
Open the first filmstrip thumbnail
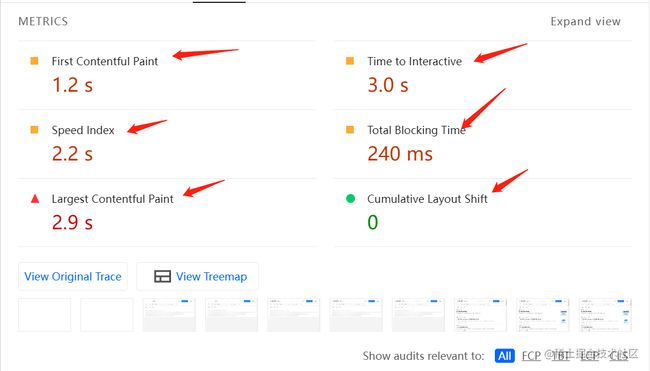point(45,315)
